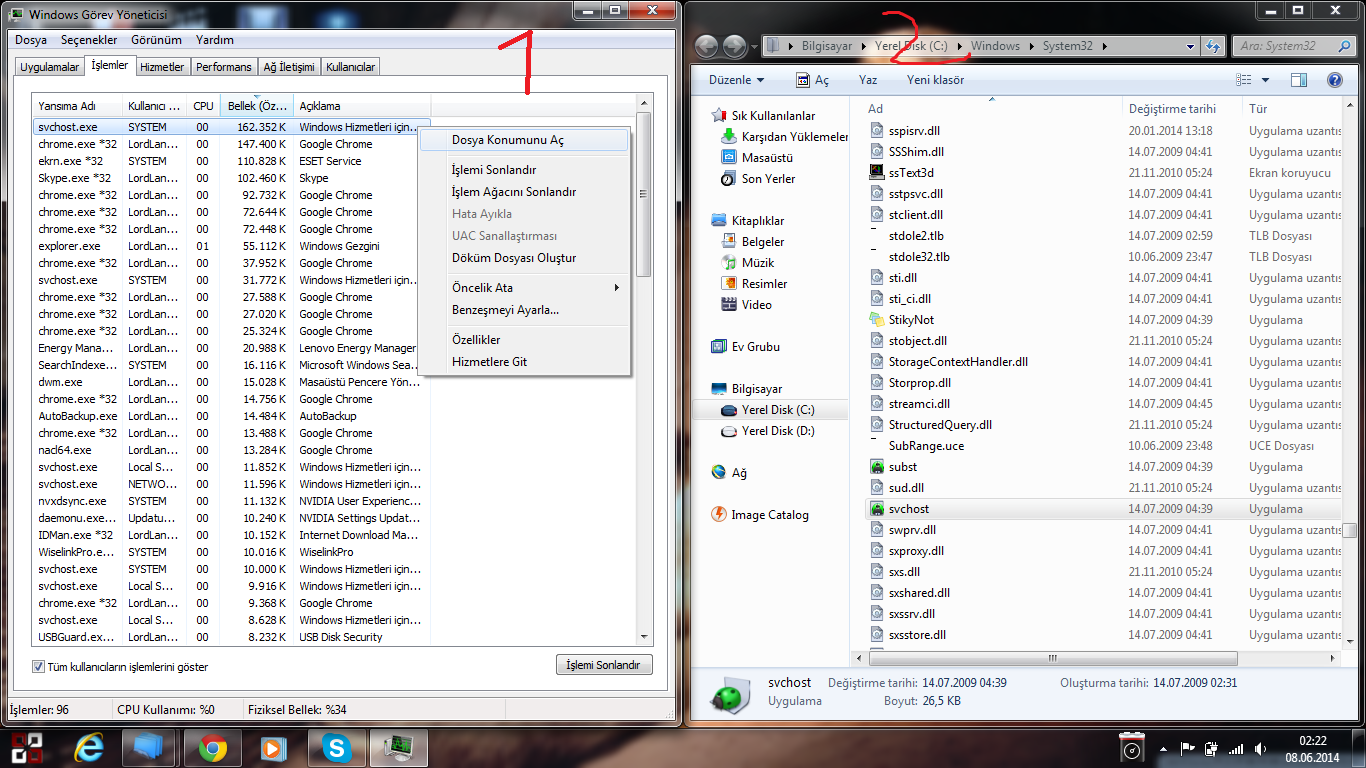The height and width of the screenshot is (768, 1366).
Task: Click the Windows breadcrumb in the address bar
Action: coord(995,46)
